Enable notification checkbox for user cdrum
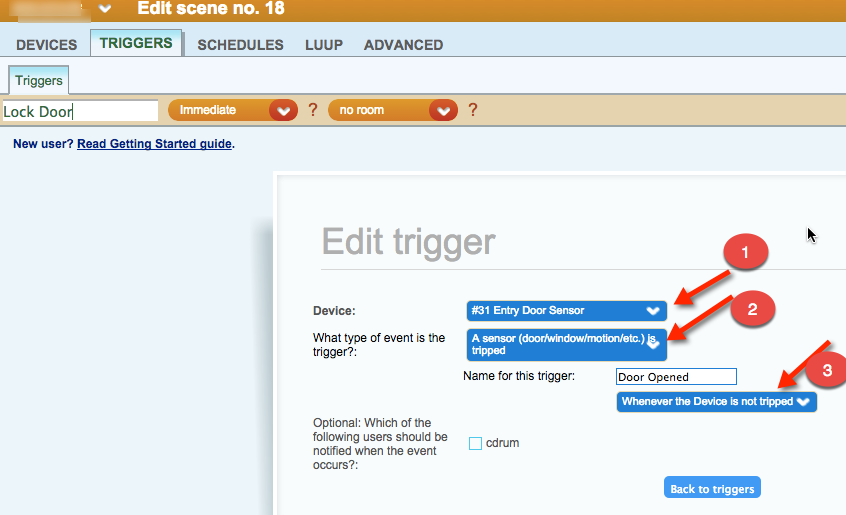 475,443
